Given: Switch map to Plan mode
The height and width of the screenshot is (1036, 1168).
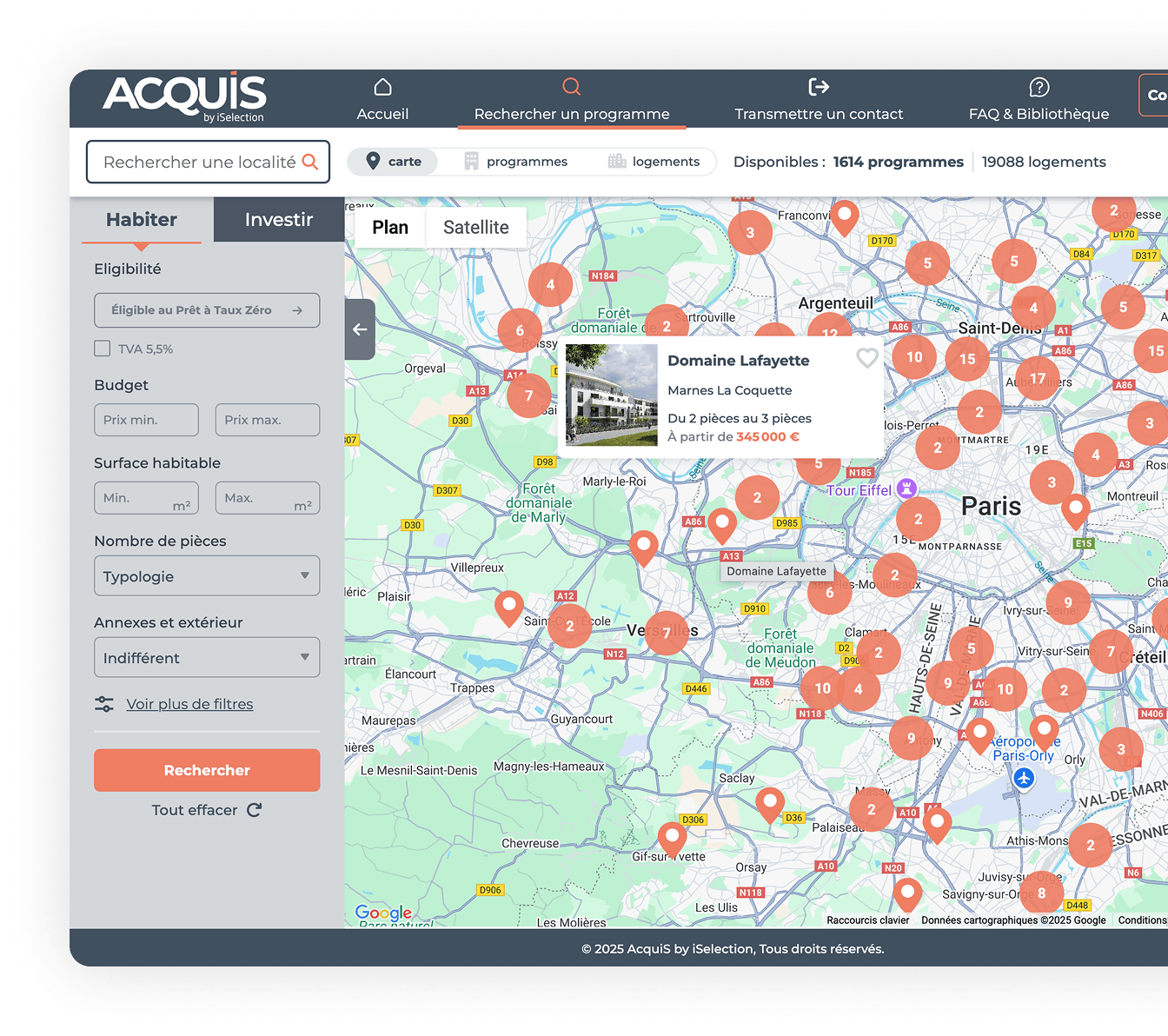Looking at the screenshot, I should pos(390,228).
